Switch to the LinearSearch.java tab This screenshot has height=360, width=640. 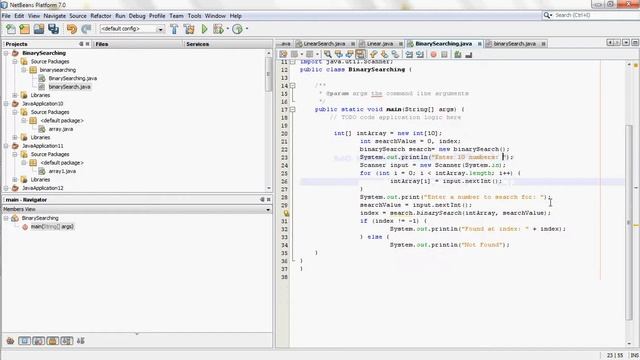pos(324,44)
